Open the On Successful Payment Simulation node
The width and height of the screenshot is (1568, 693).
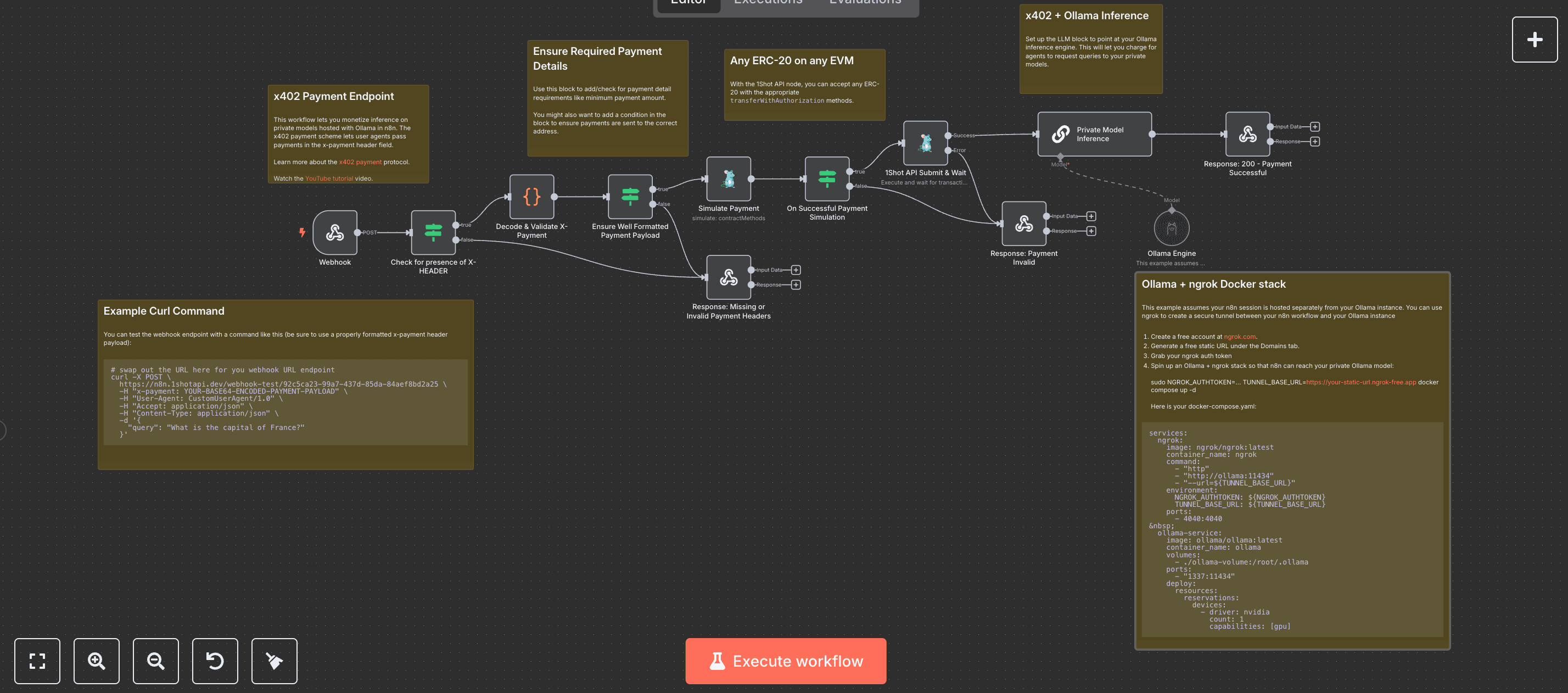click(x=827, y=179)
